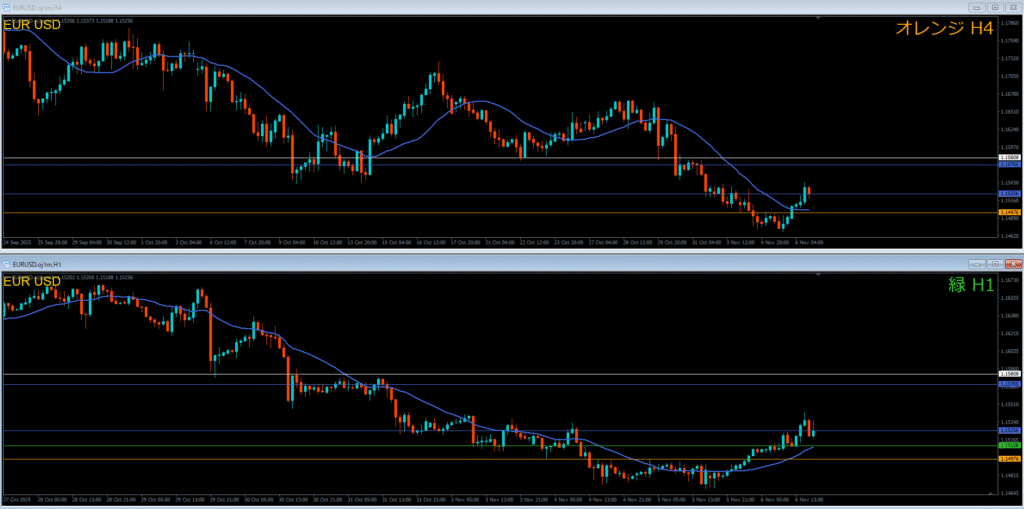Viewport: 1024px width, 509px height.
Task: Click the オレンジ H4 text label
Action: coord(943,29)
